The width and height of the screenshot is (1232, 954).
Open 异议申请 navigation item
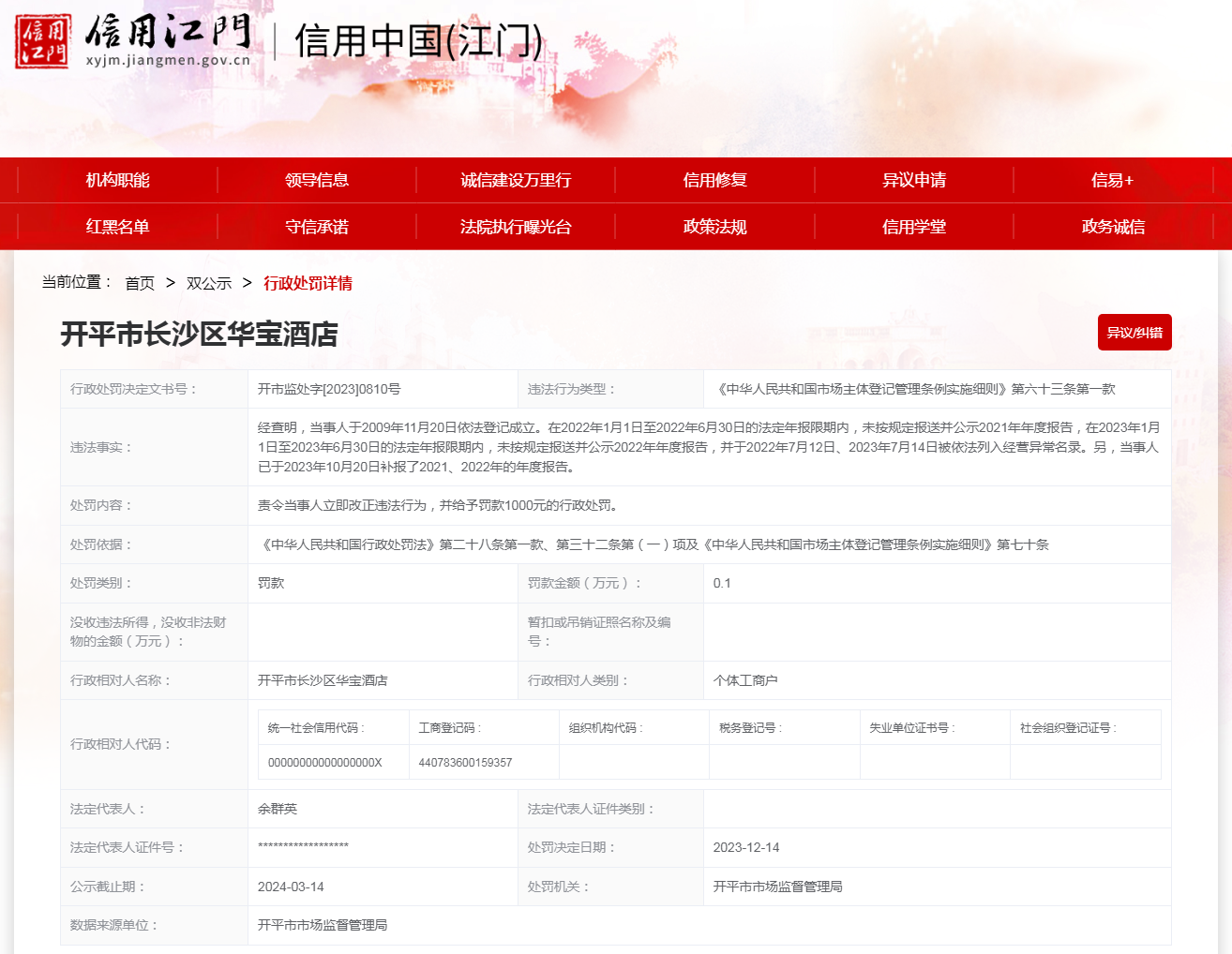click(x=914, y=180)
